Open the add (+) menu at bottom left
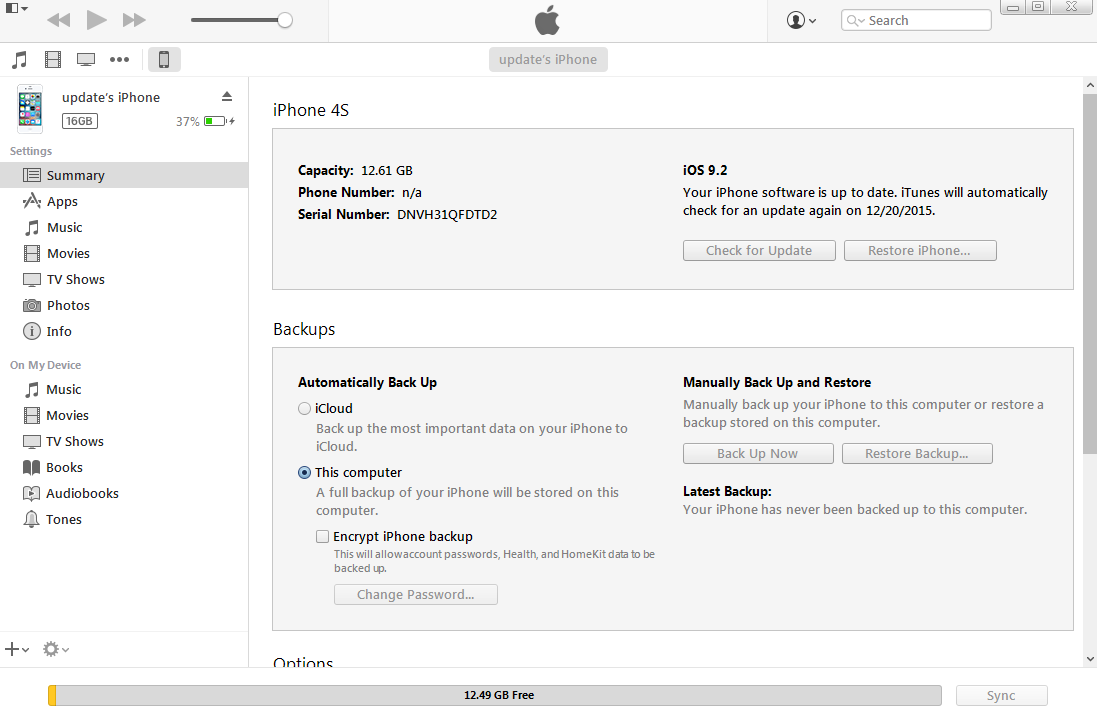Viewport: 1097px width, 719px height. coord(17,649)
